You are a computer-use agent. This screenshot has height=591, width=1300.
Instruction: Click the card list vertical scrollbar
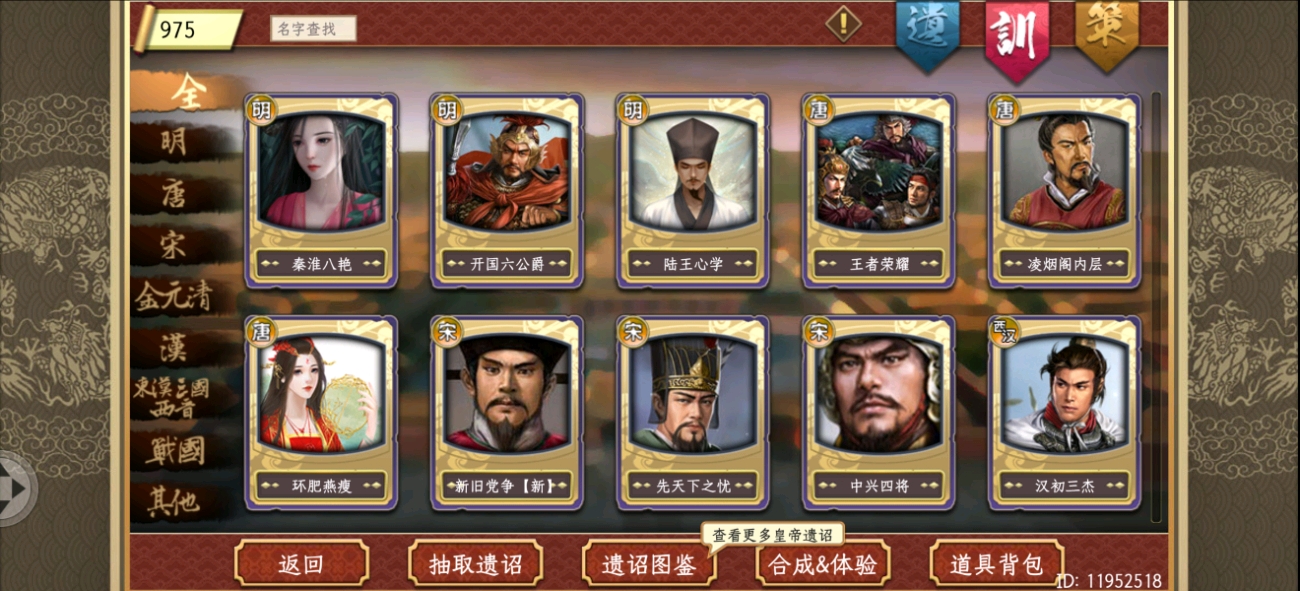tap(1157, 307)
